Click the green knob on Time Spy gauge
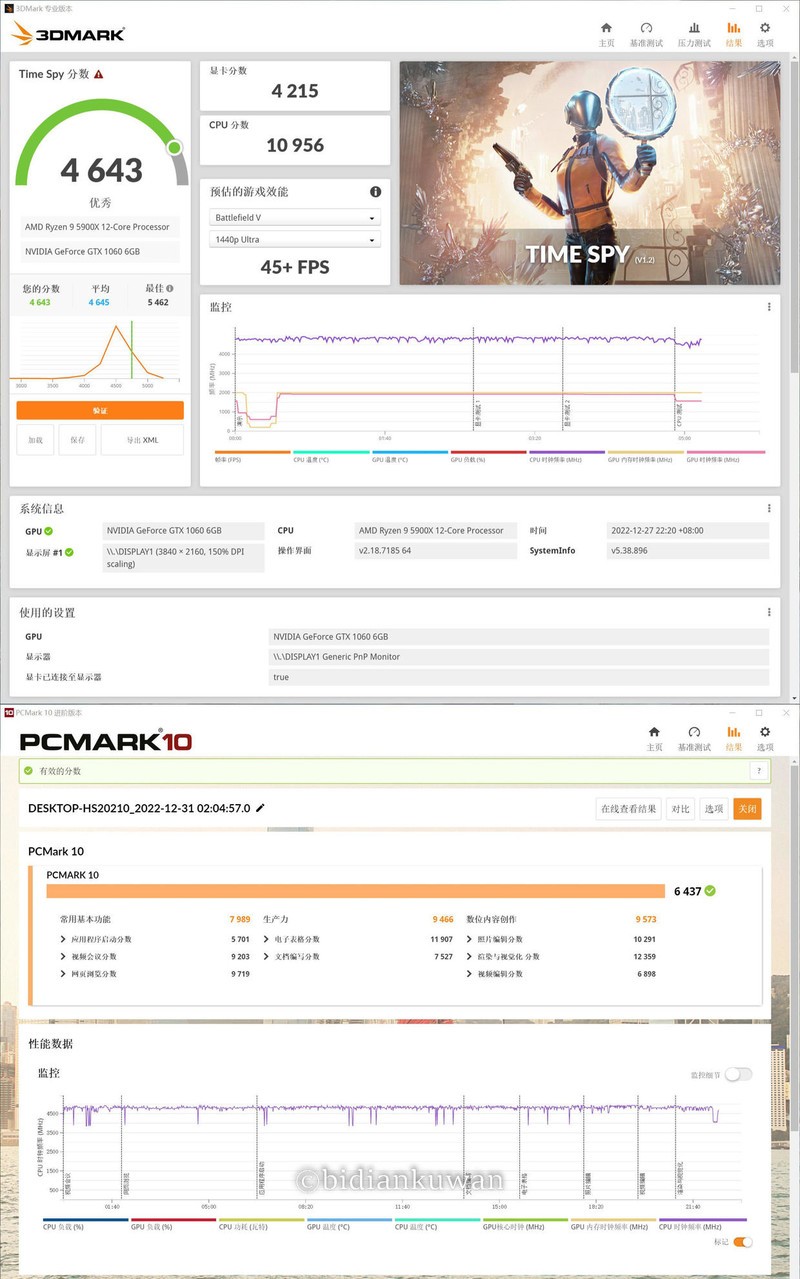The width and height of the screenshot is (800, 1279). coord(174,148)
